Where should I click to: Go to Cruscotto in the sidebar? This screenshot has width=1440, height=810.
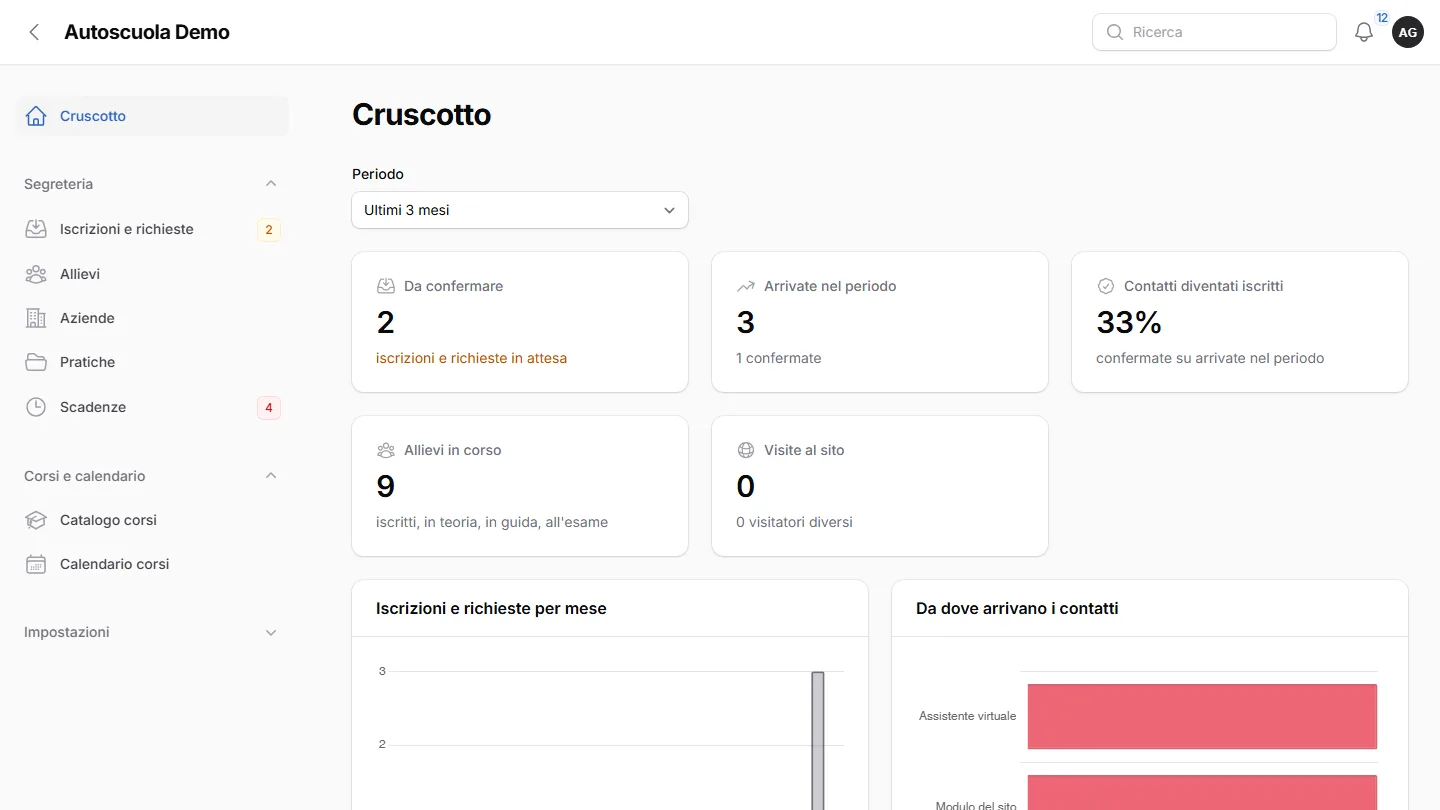152,116
